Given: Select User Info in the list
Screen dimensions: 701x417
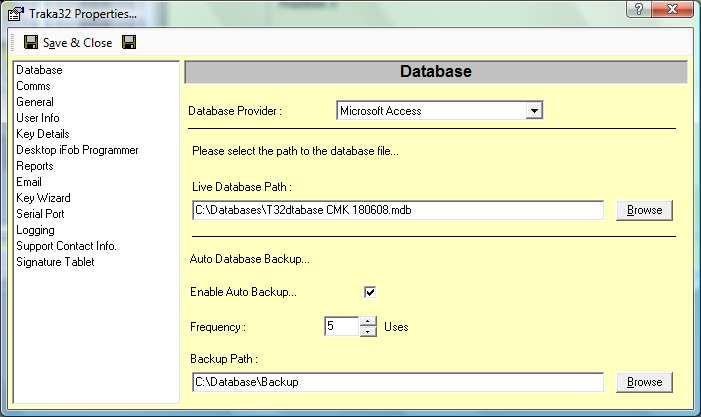Looking at the screenshot, I should [x=38, y=118].
